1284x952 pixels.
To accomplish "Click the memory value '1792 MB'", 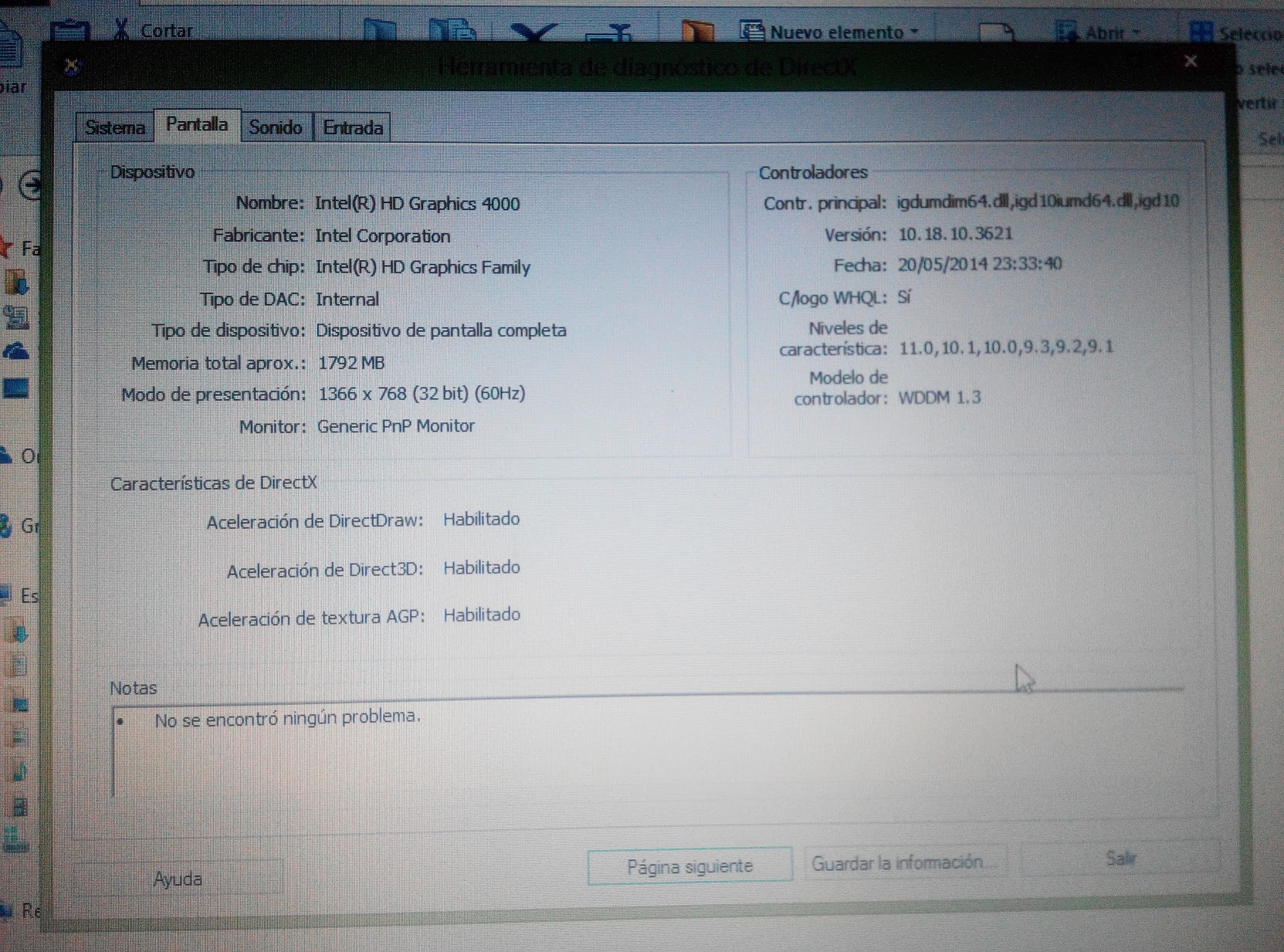I will coord(351,363).
